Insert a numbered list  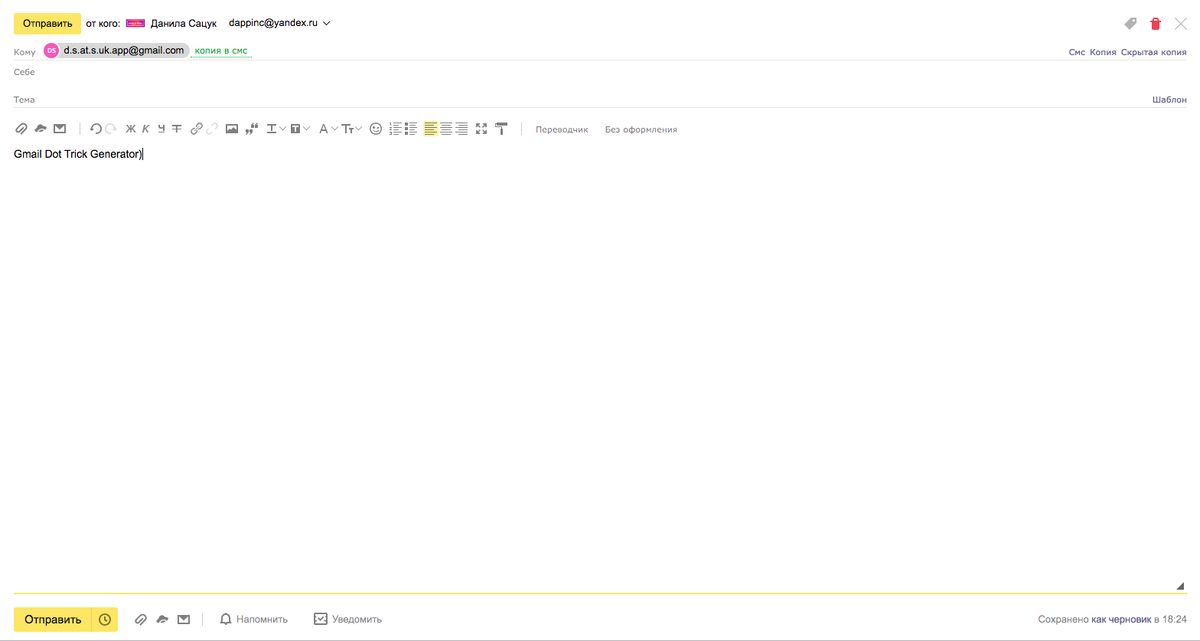tap(396, 129)
